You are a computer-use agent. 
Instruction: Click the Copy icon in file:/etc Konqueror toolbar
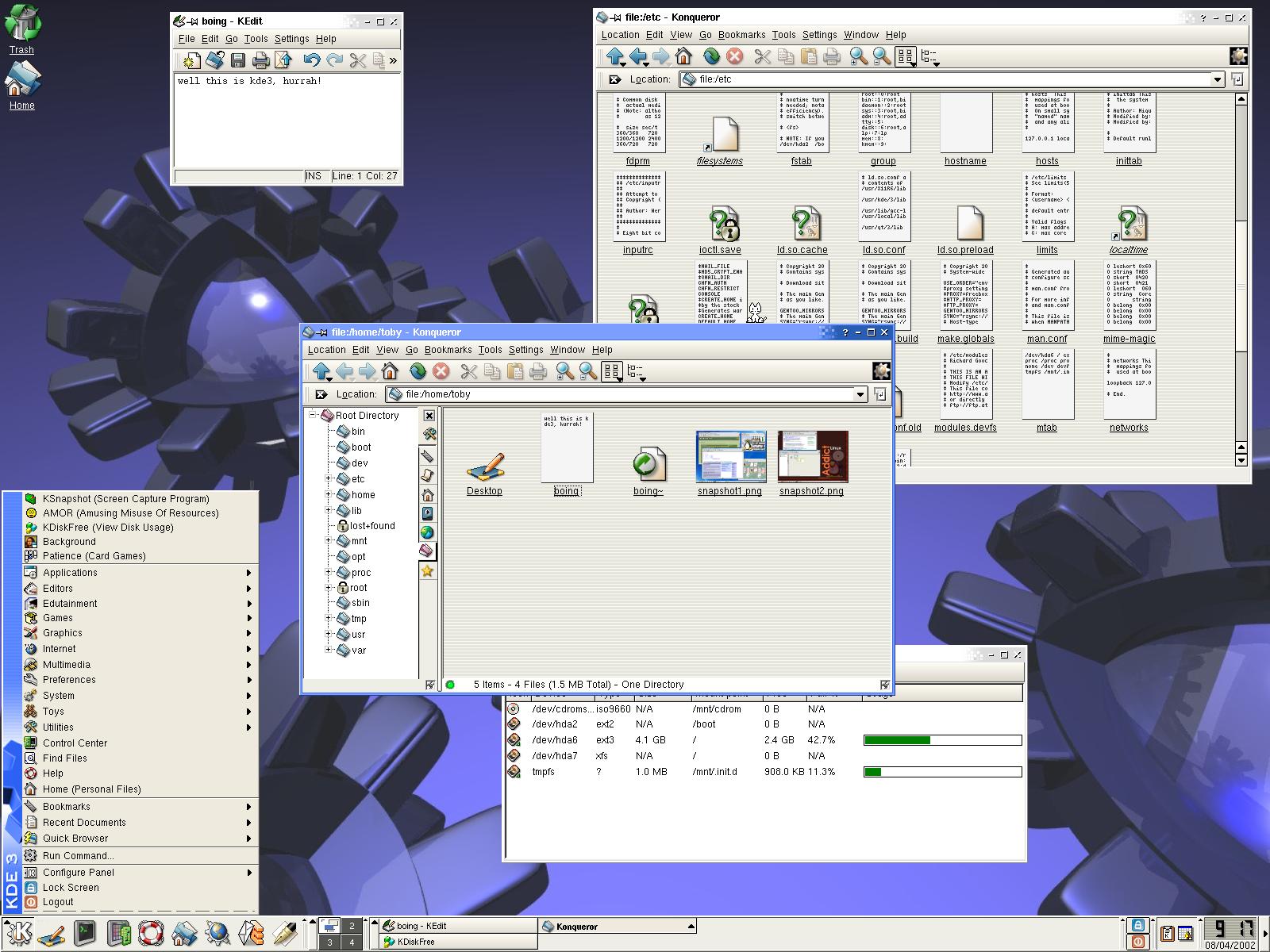click(x=786, y=56)
